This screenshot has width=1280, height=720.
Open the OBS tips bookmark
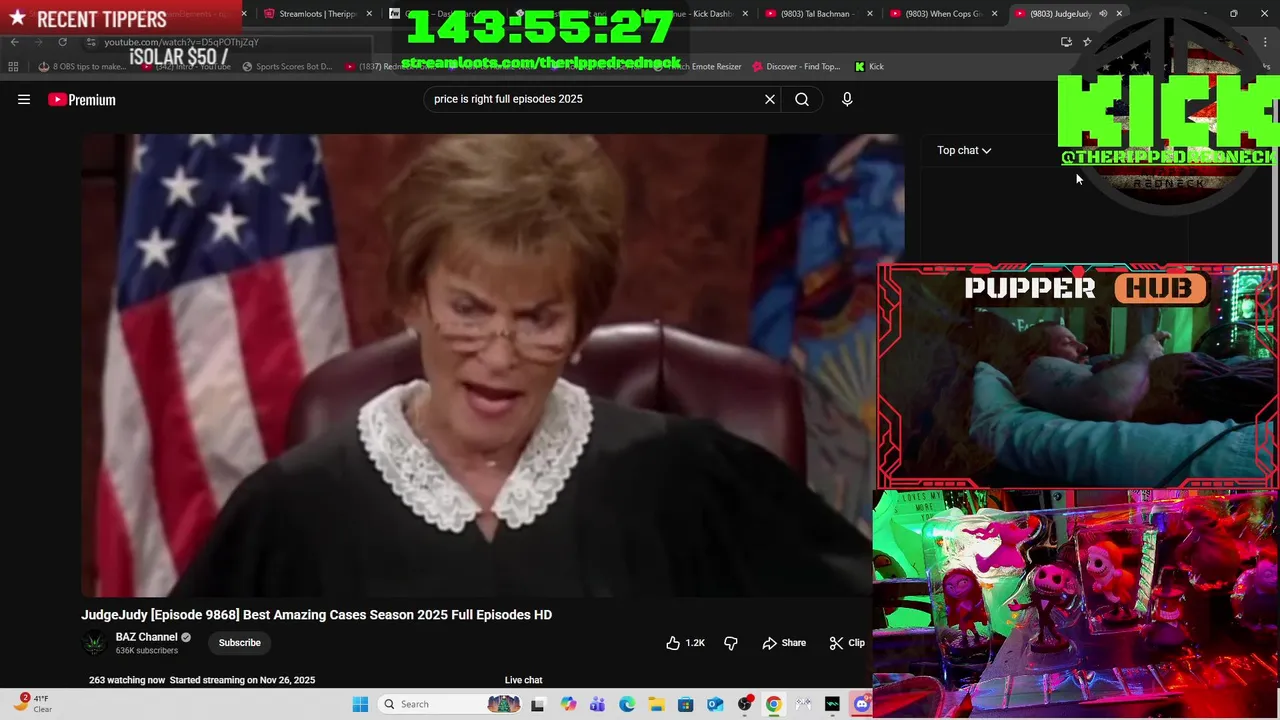point(83,66)
